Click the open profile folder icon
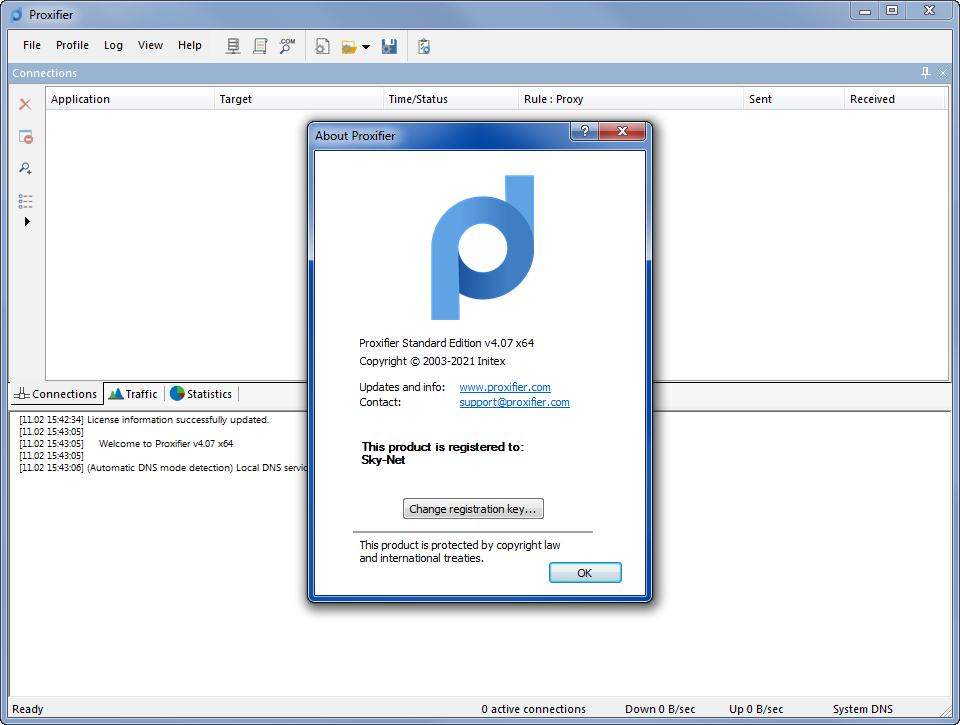The width and height of the screenshot is (960, 725). click(349, 47)
